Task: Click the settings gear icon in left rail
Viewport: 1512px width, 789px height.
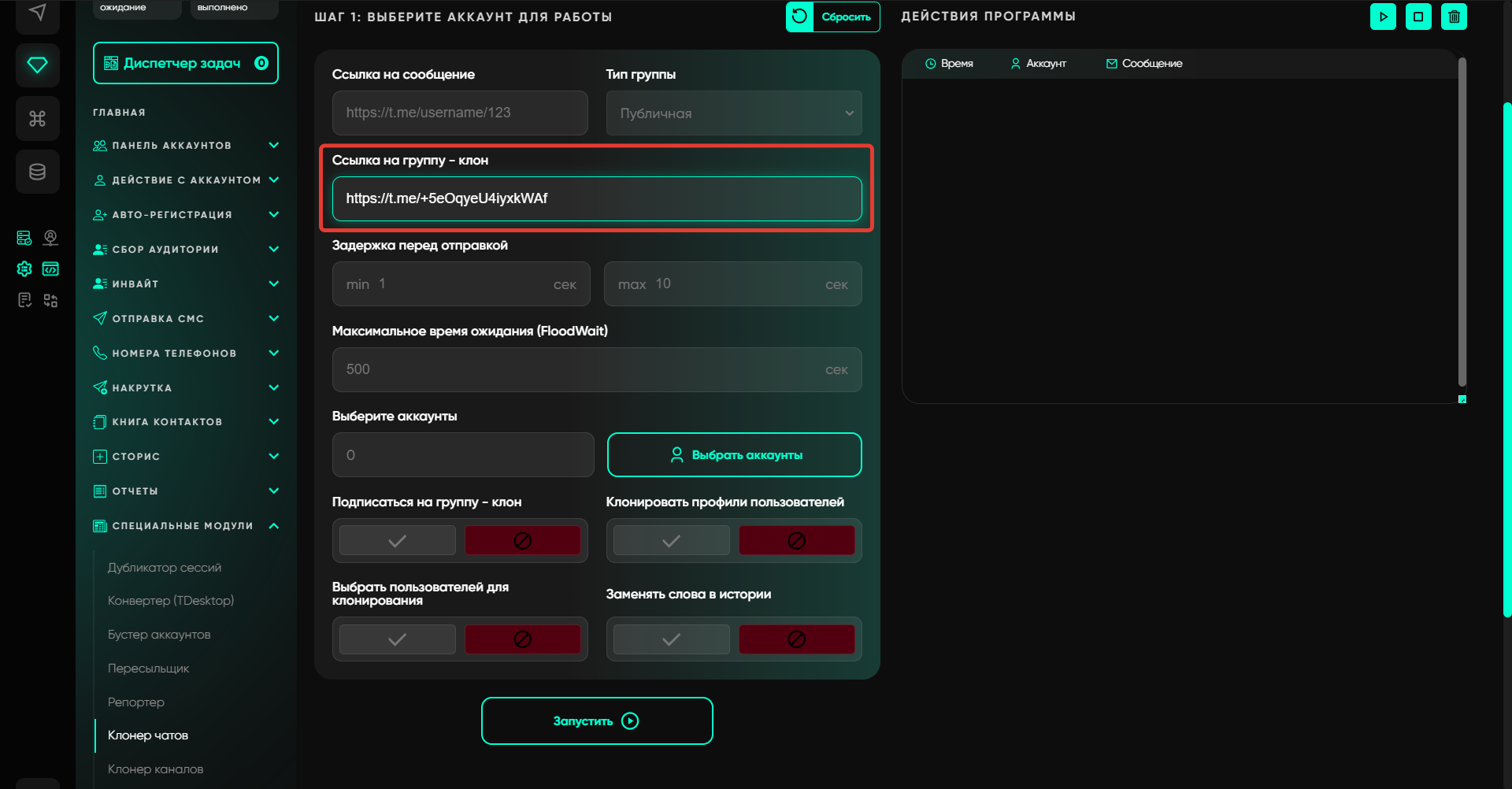Action: (24, 269)
